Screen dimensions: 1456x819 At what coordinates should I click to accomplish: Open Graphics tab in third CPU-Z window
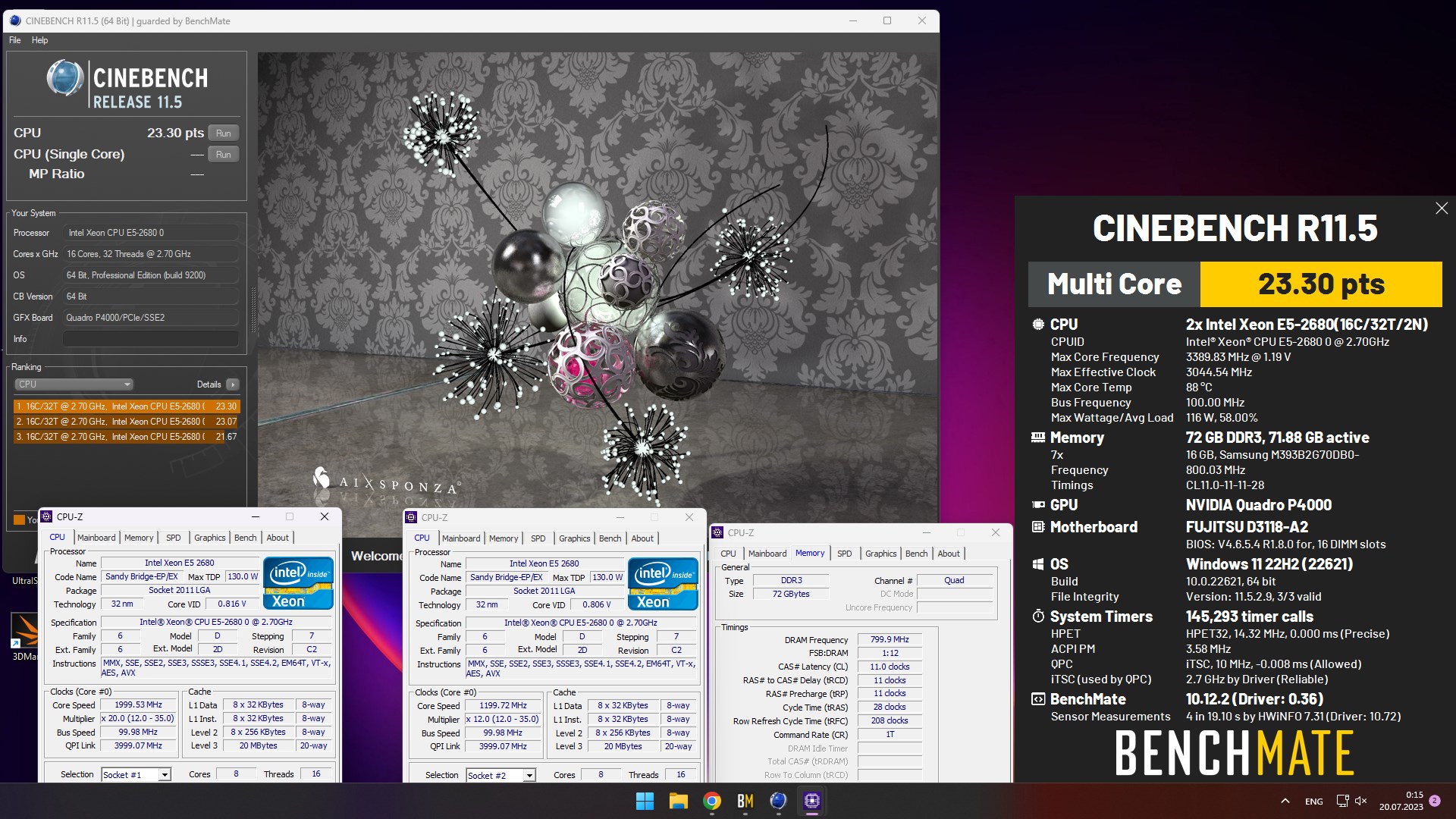pos(880,554)
